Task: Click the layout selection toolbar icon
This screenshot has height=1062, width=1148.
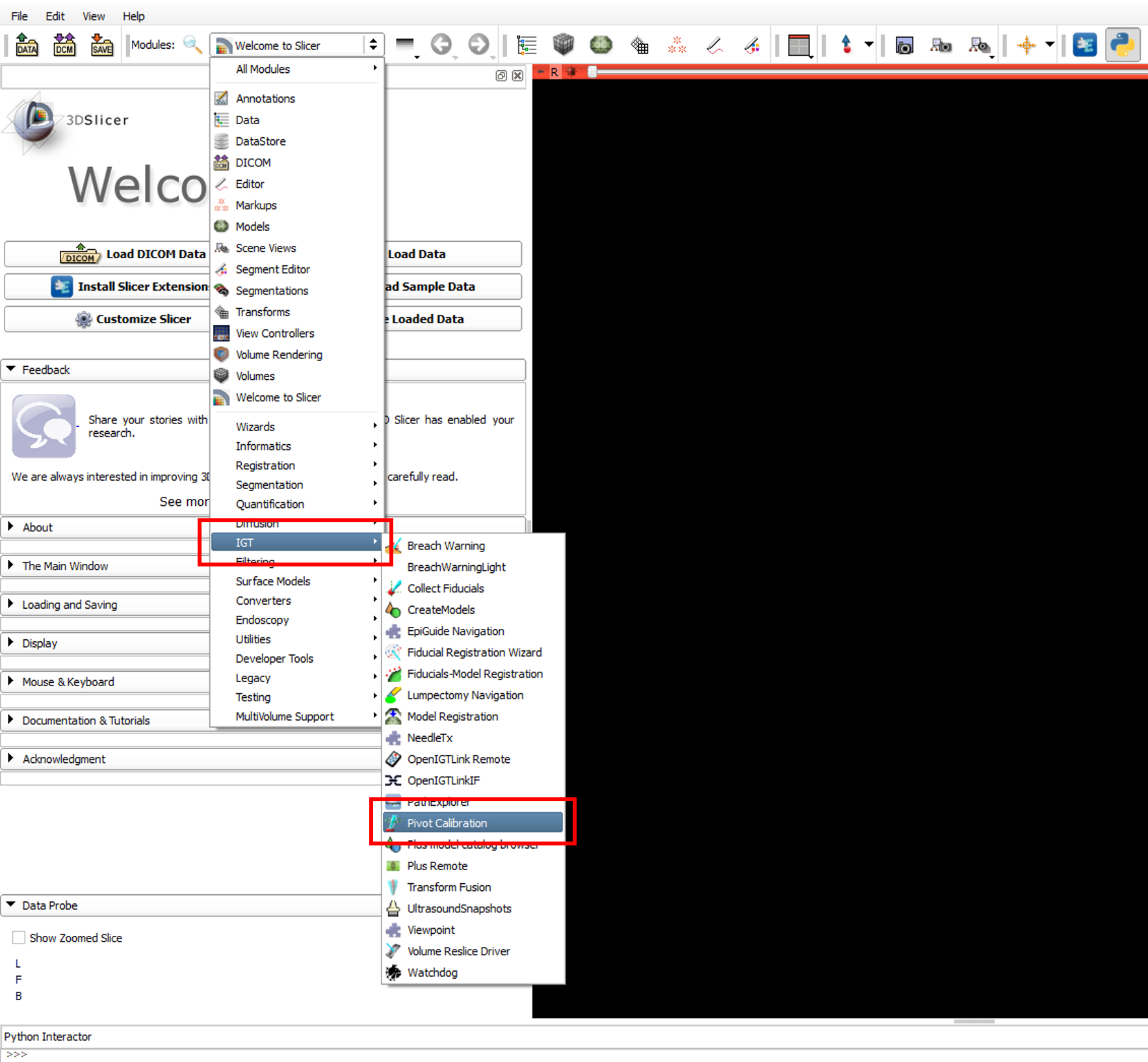Action: pyautogui.click(x=799, y=46)
